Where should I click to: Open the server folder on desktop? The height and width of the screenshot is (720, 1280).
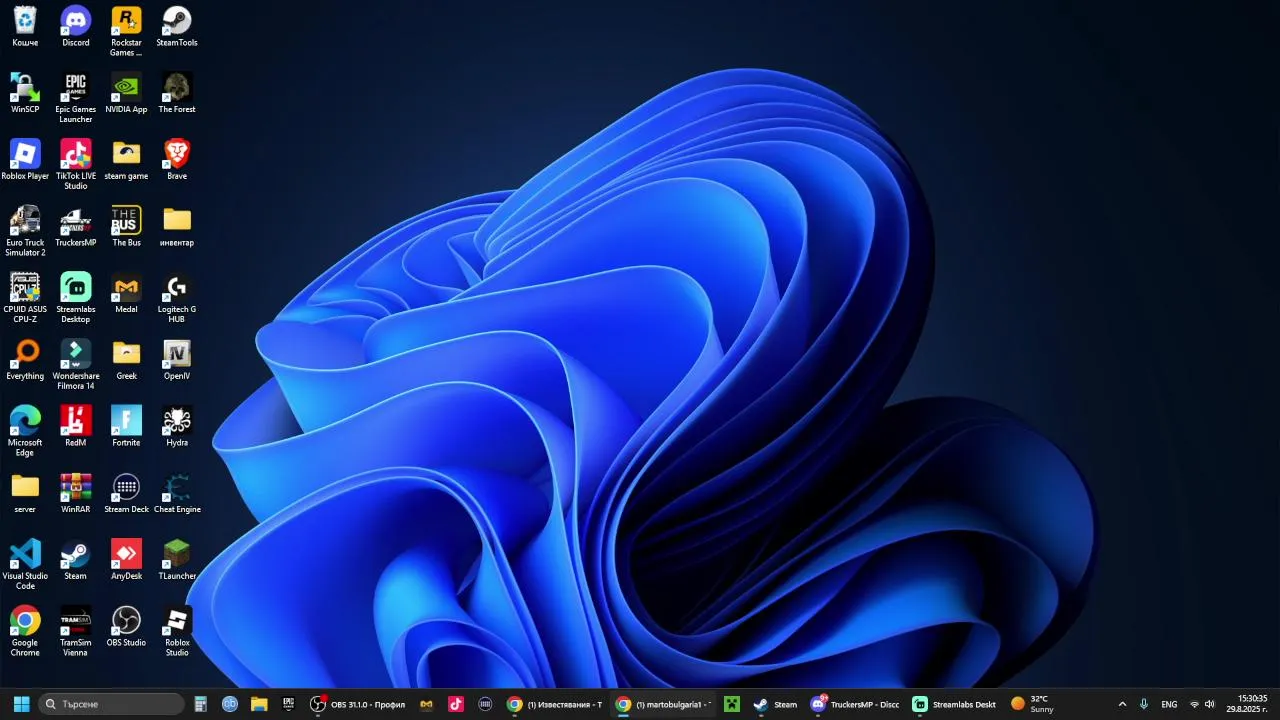[25, 493]
